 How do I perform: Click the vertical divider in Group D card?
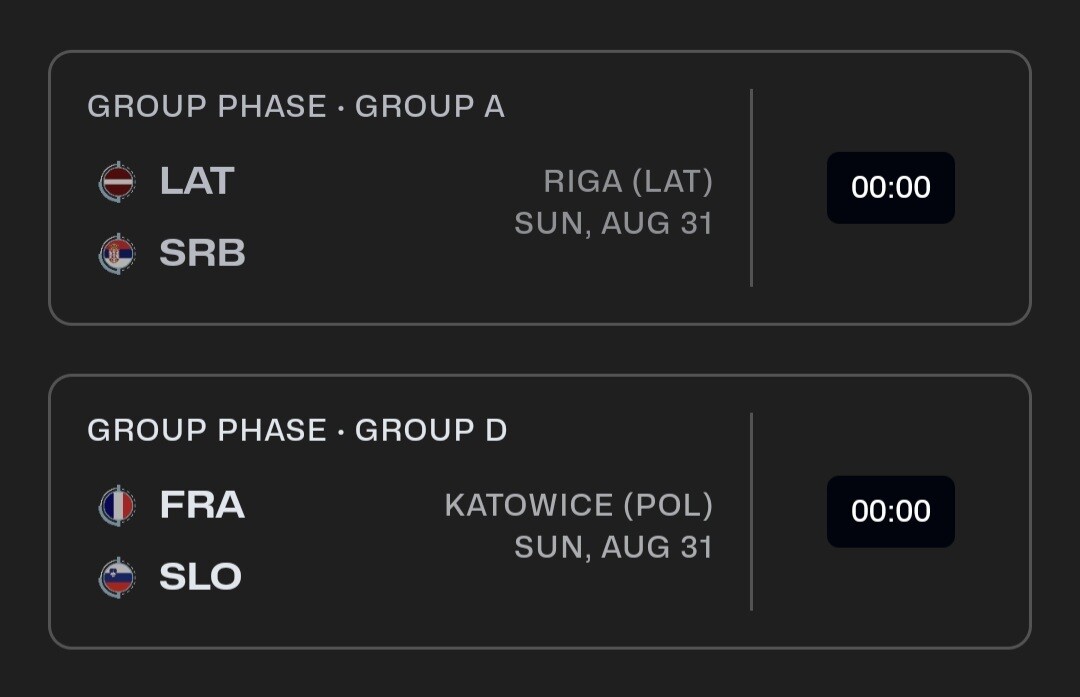click(x=751, y=511)
